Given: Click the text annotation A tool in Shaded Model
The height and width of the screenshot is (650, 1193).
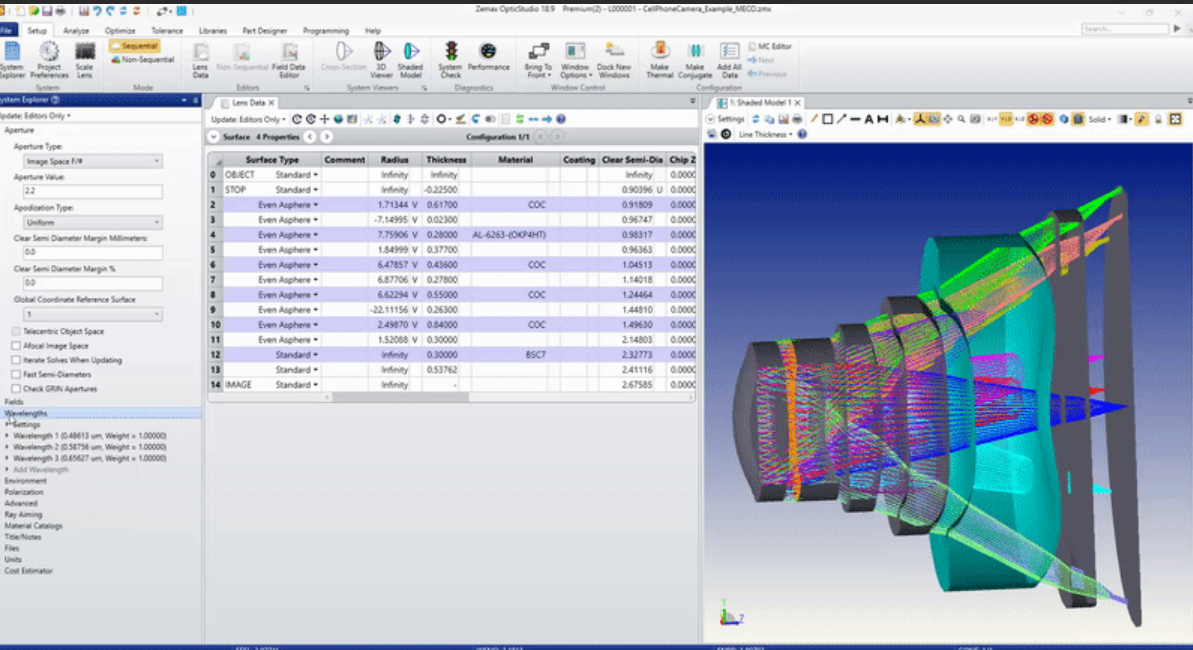Looking at the screenshot, I should [x=868, y=119].
